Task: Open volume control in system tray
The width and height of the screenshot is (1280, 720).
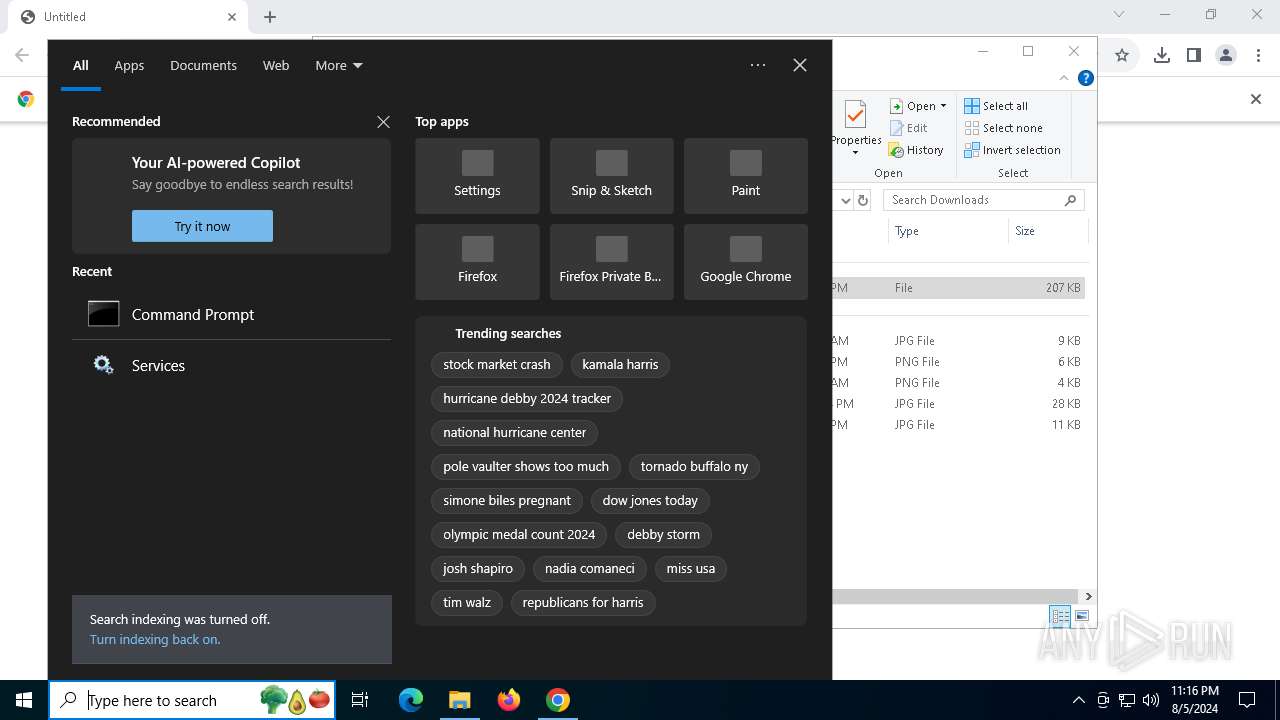Action: point(1151,700)
